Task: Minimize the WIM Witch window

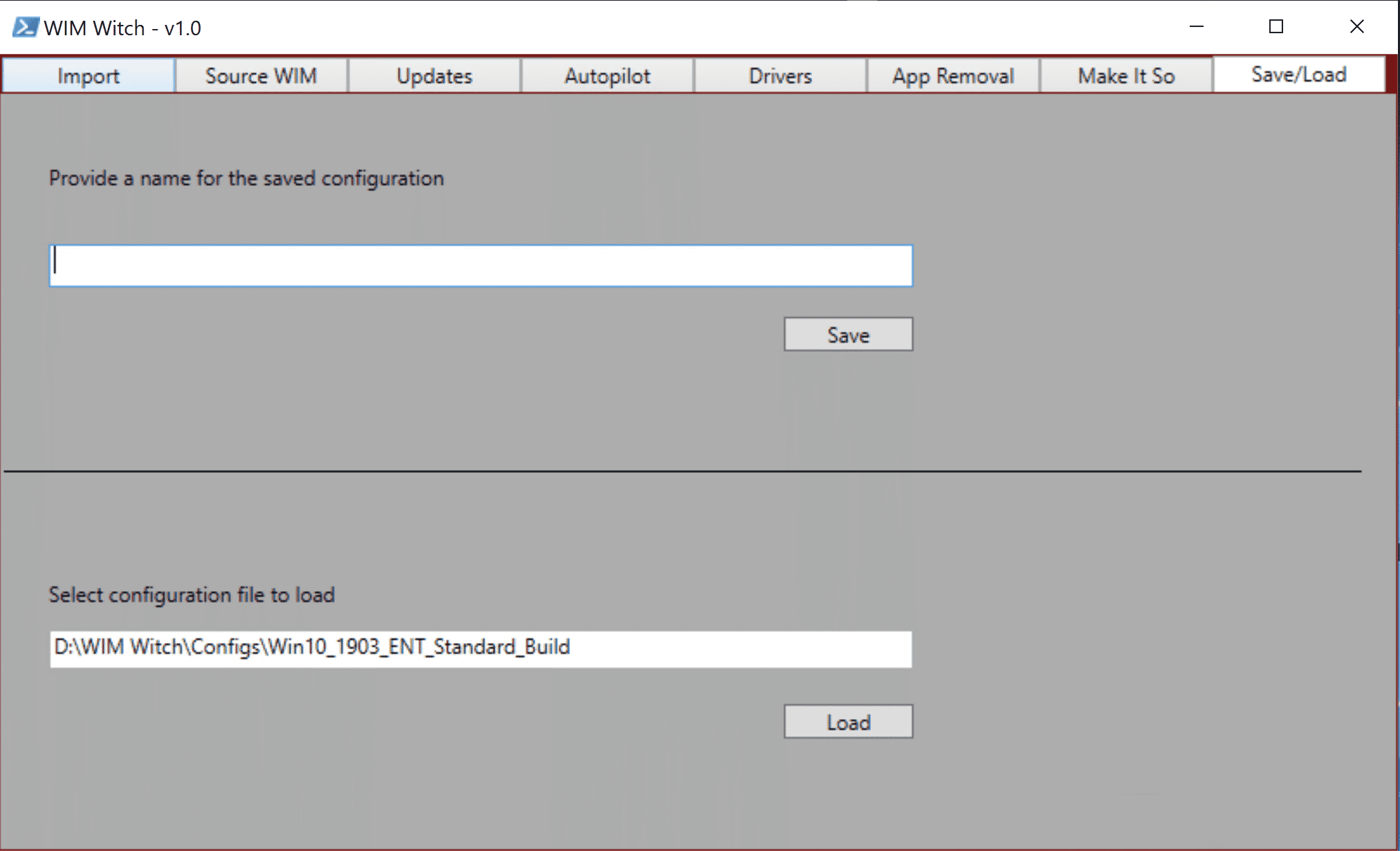Action: [1197, 26]
